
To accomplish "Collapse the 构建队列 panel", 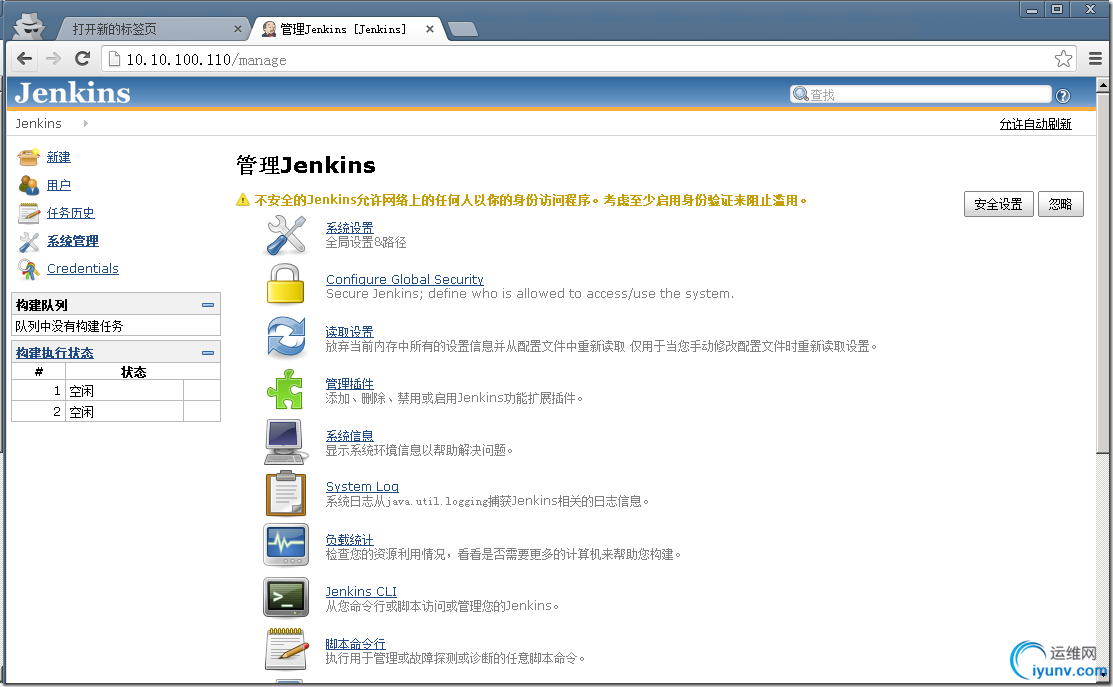I will click(x=208, y=305).
